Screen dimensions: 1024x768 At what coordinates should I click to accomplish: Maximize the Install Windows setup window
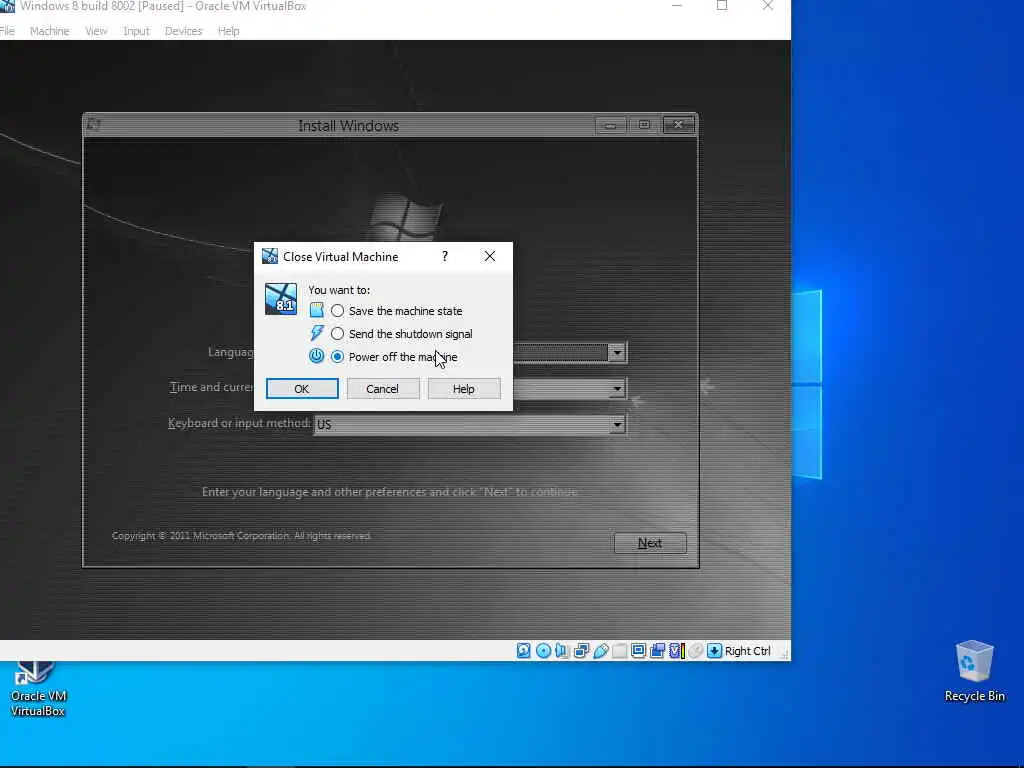click(x=644, y=125)
